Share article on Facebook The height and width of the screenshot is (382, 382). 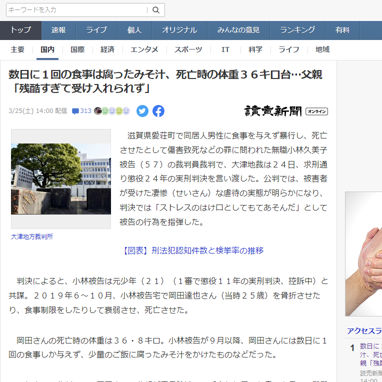158,111
